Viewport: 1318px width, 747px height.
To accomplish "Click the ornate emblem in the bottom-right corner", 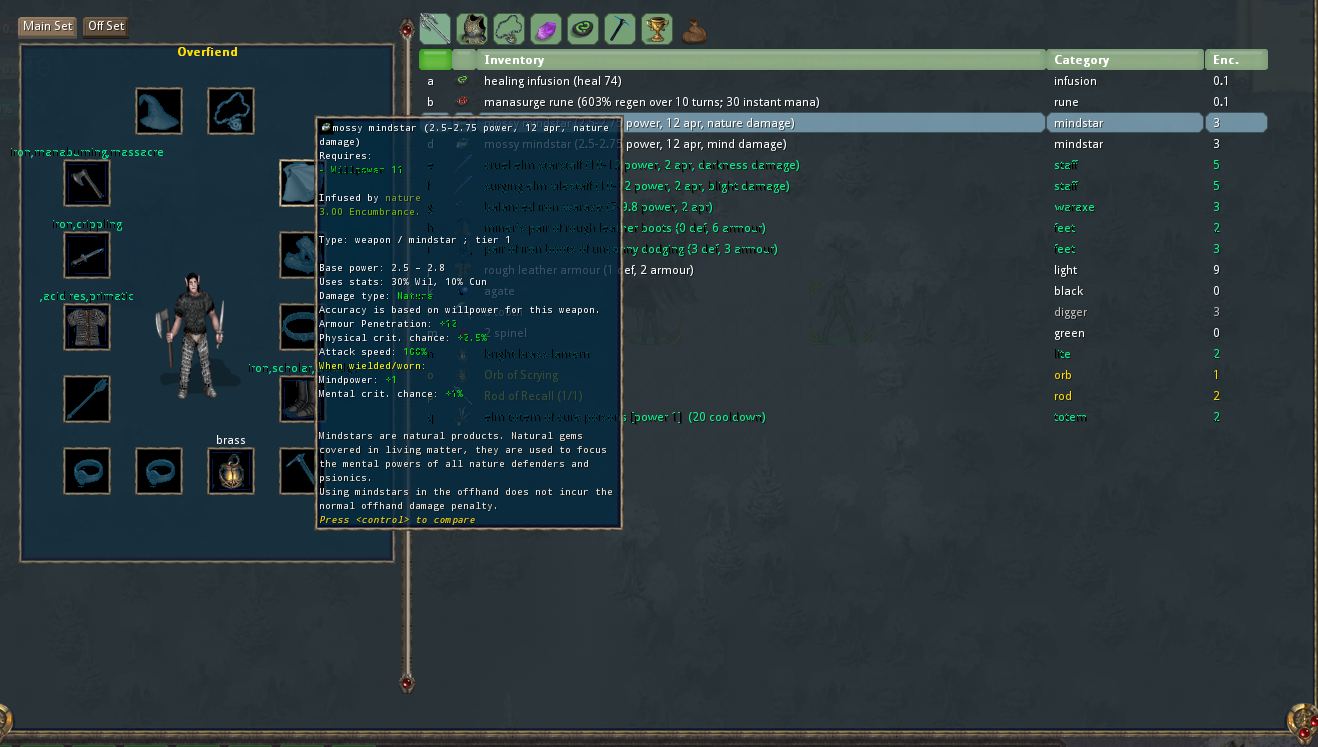I will [x=1303, y=721].
